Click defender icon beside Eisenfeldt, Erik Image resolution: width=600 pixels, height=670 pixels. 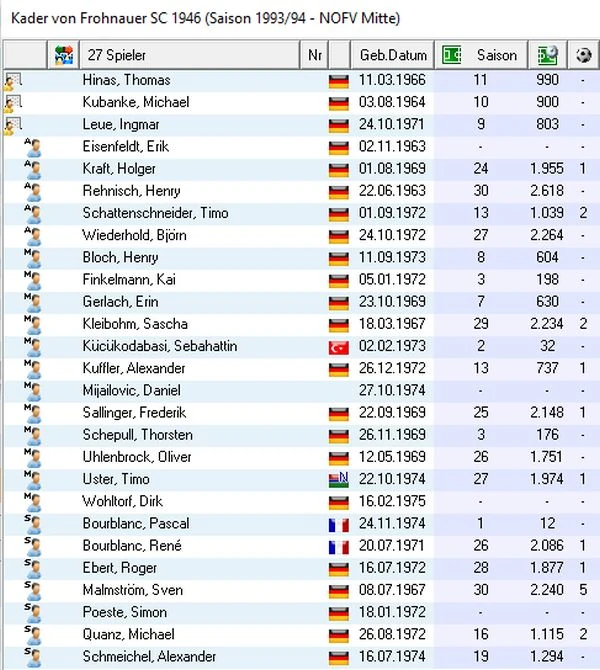click(33, 147)
